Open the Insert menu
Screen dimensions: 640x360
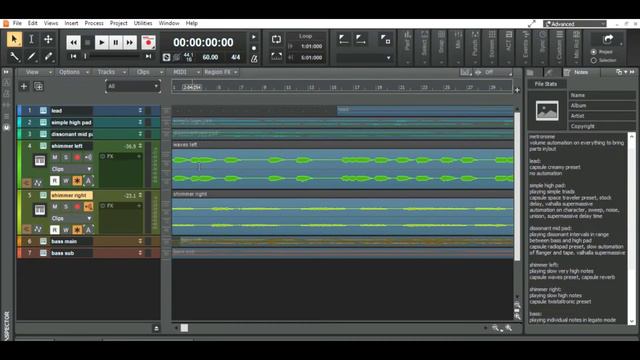pos(71,23)
